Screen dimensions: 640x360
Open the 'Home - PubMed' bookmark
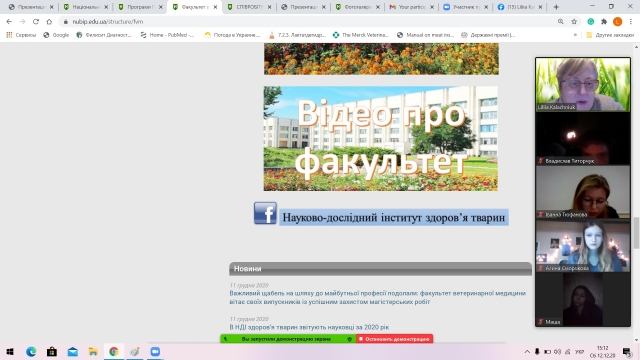pos(167,35)
